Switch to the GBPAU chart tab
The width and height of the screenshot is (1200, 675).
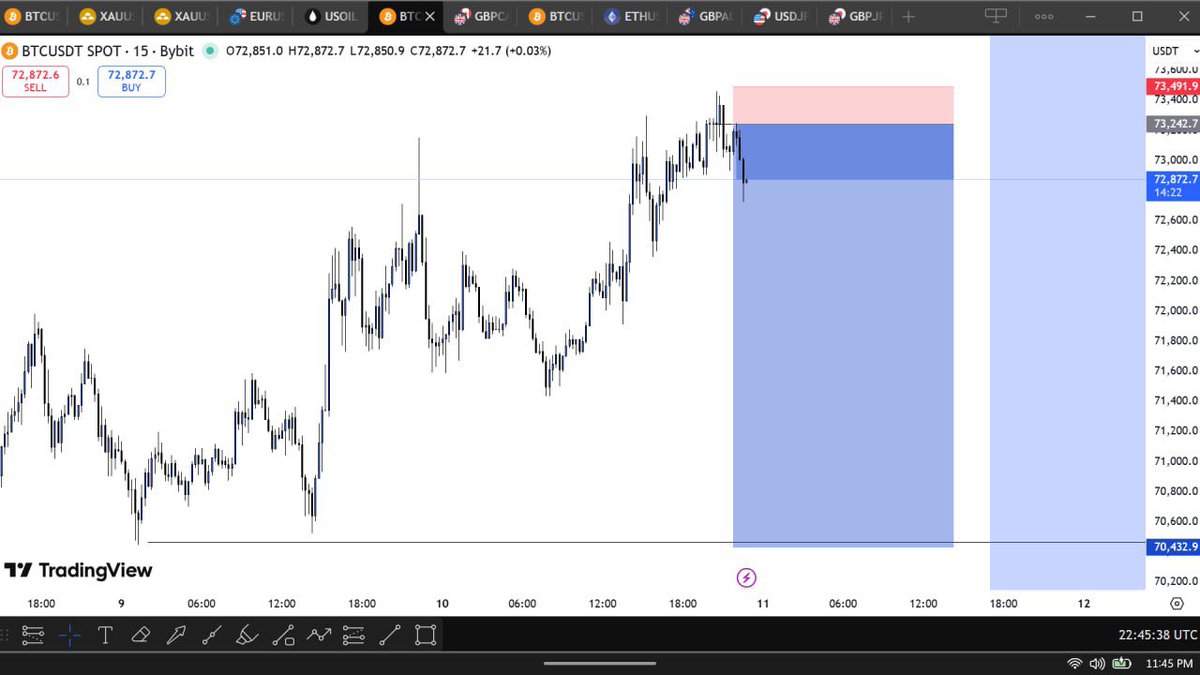click(706, 17)
